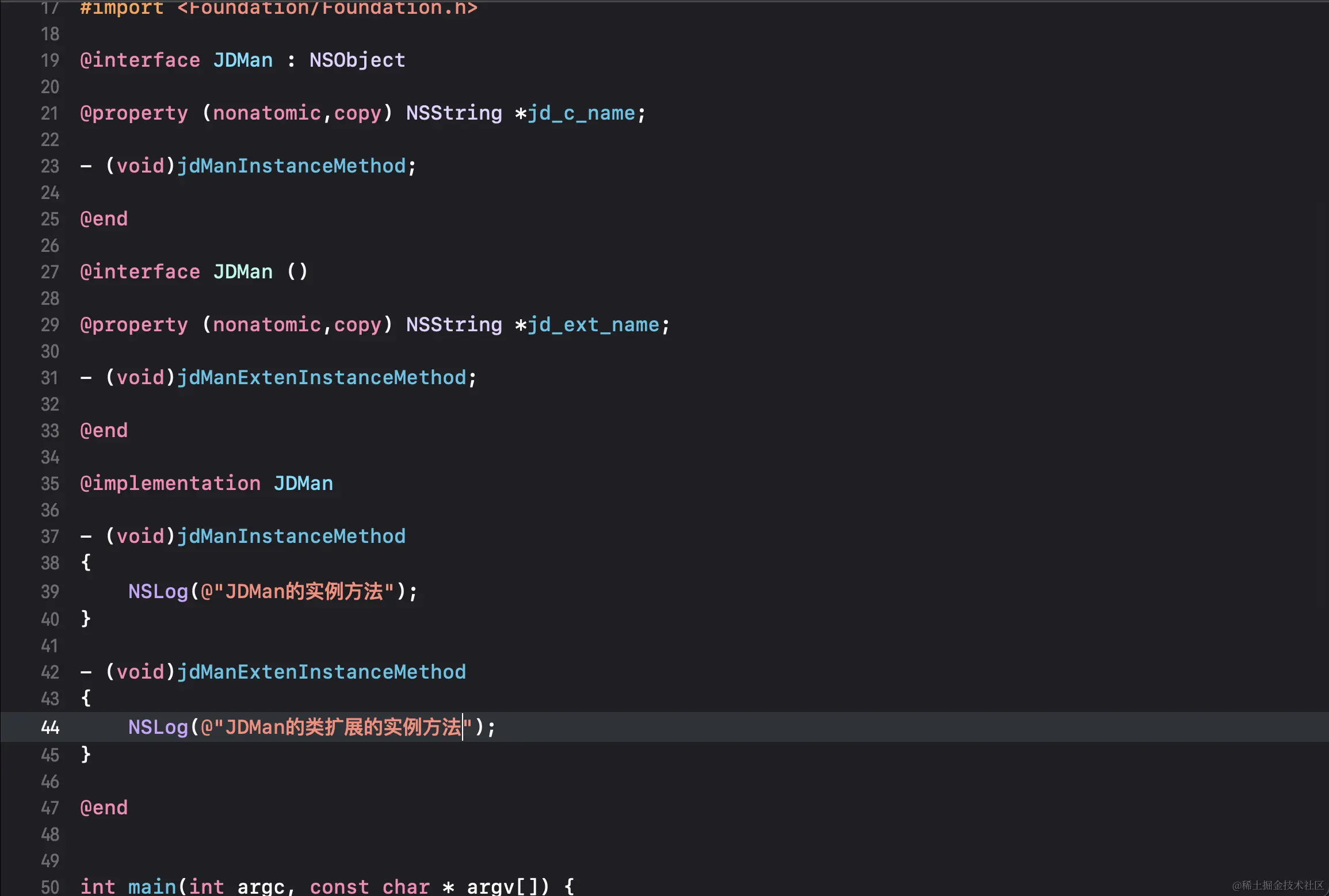Click the Foundation import statement
The height and width of the screenshot is (896, 1329).
click(279, 8)
